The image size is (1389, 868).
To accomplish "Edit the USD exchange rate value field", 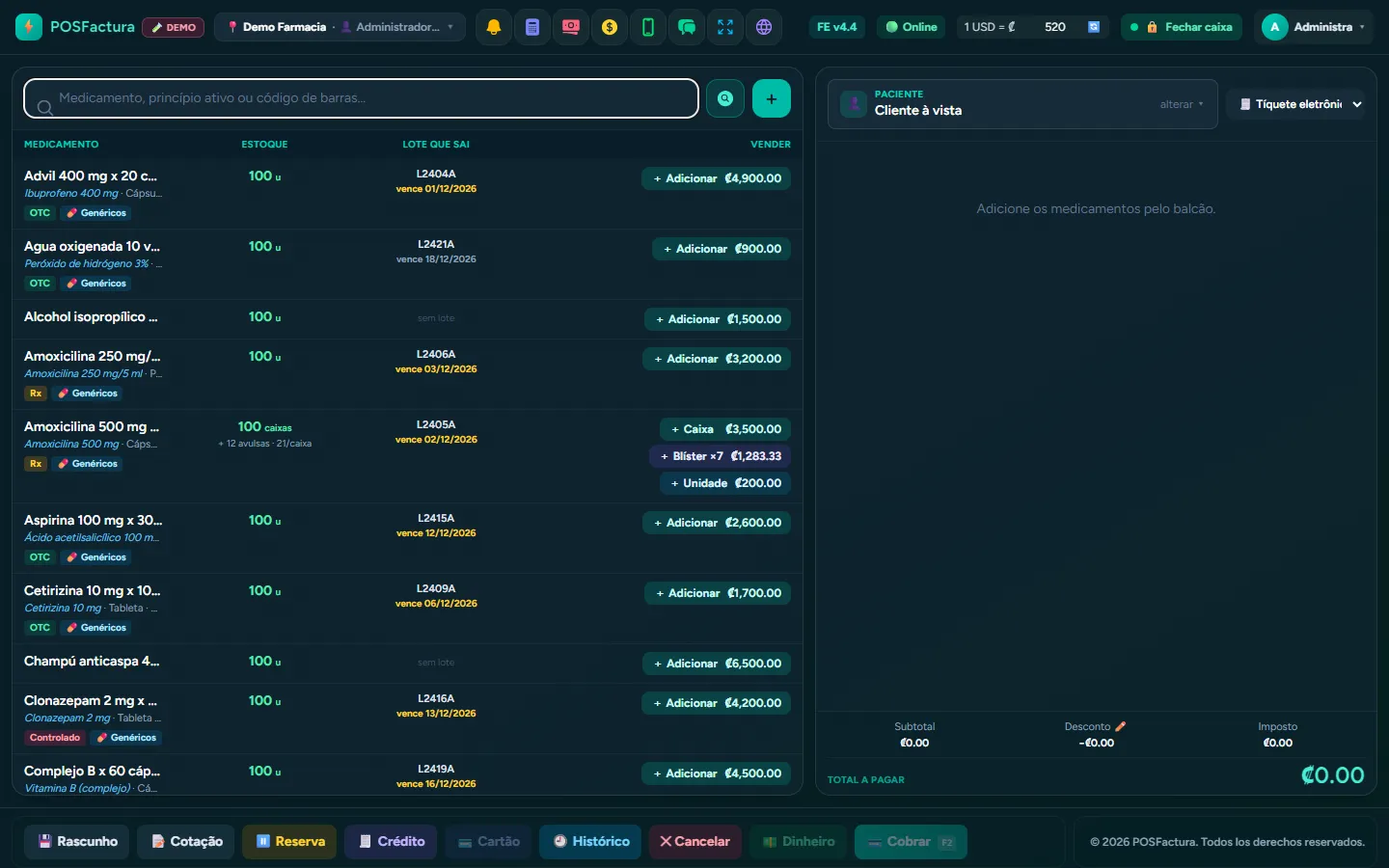I will (1052, 27).
